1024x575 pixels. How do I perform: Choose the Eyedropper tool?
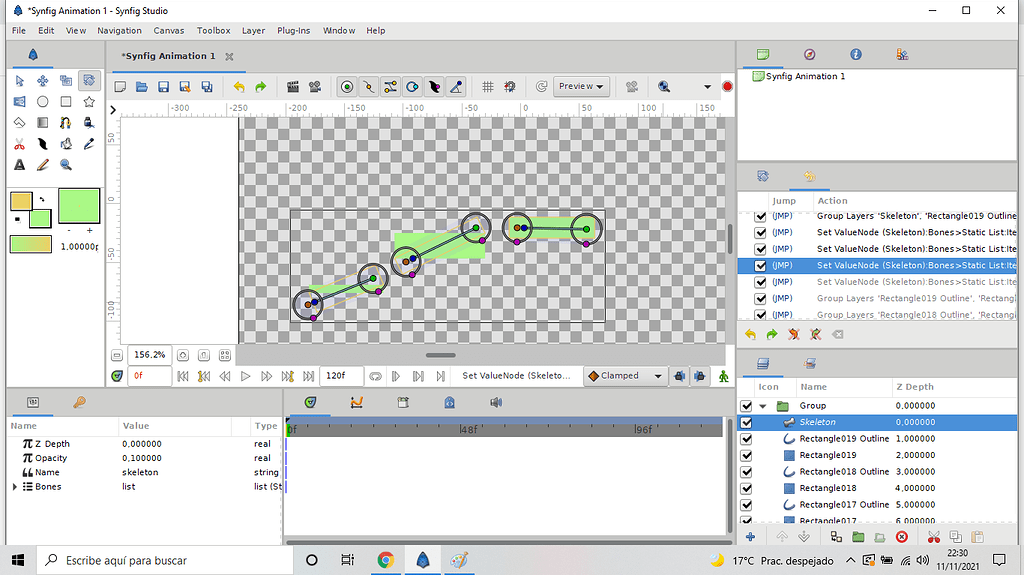89,144
